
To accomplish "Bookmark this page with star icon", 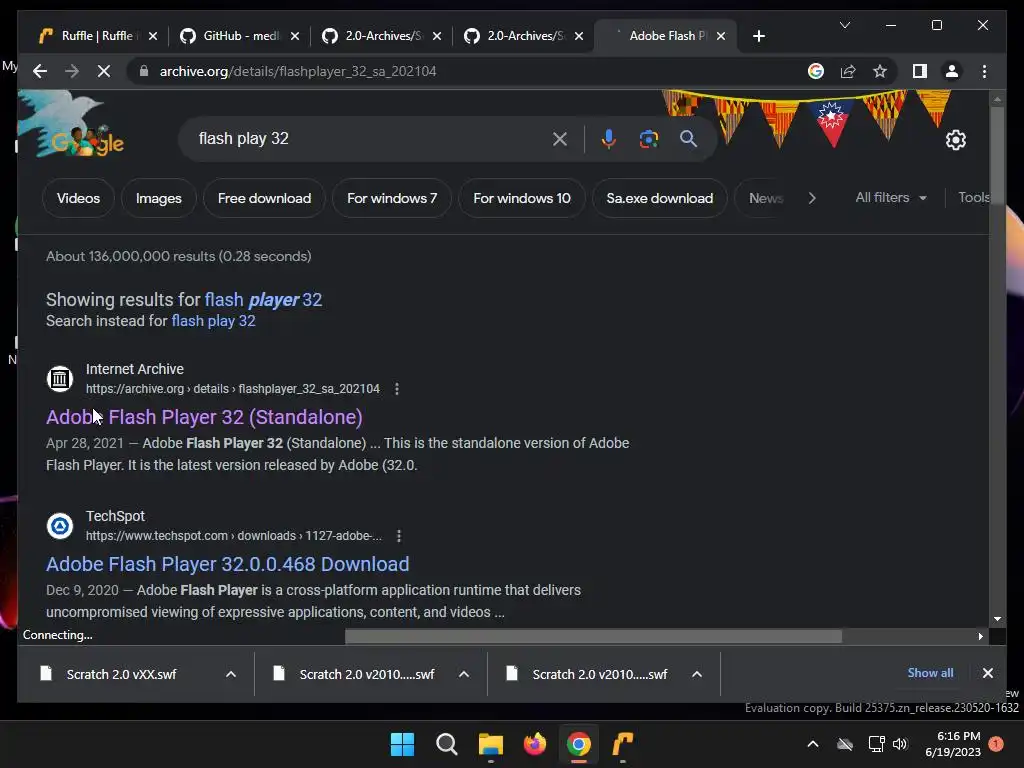I will click(x=880, y=71).
